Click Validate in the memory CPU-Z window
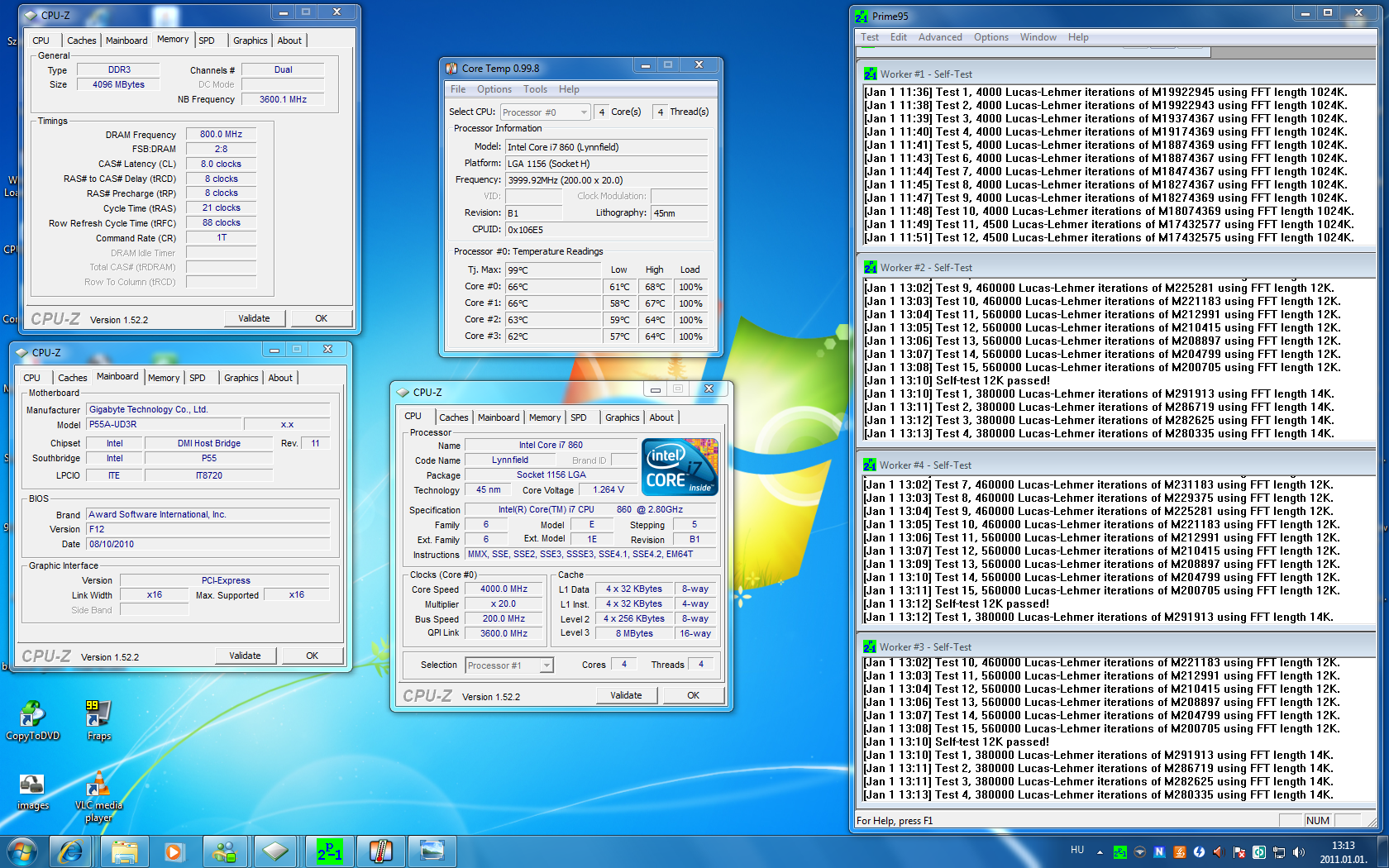This screenshot has width=1389, height=868. 254,318
